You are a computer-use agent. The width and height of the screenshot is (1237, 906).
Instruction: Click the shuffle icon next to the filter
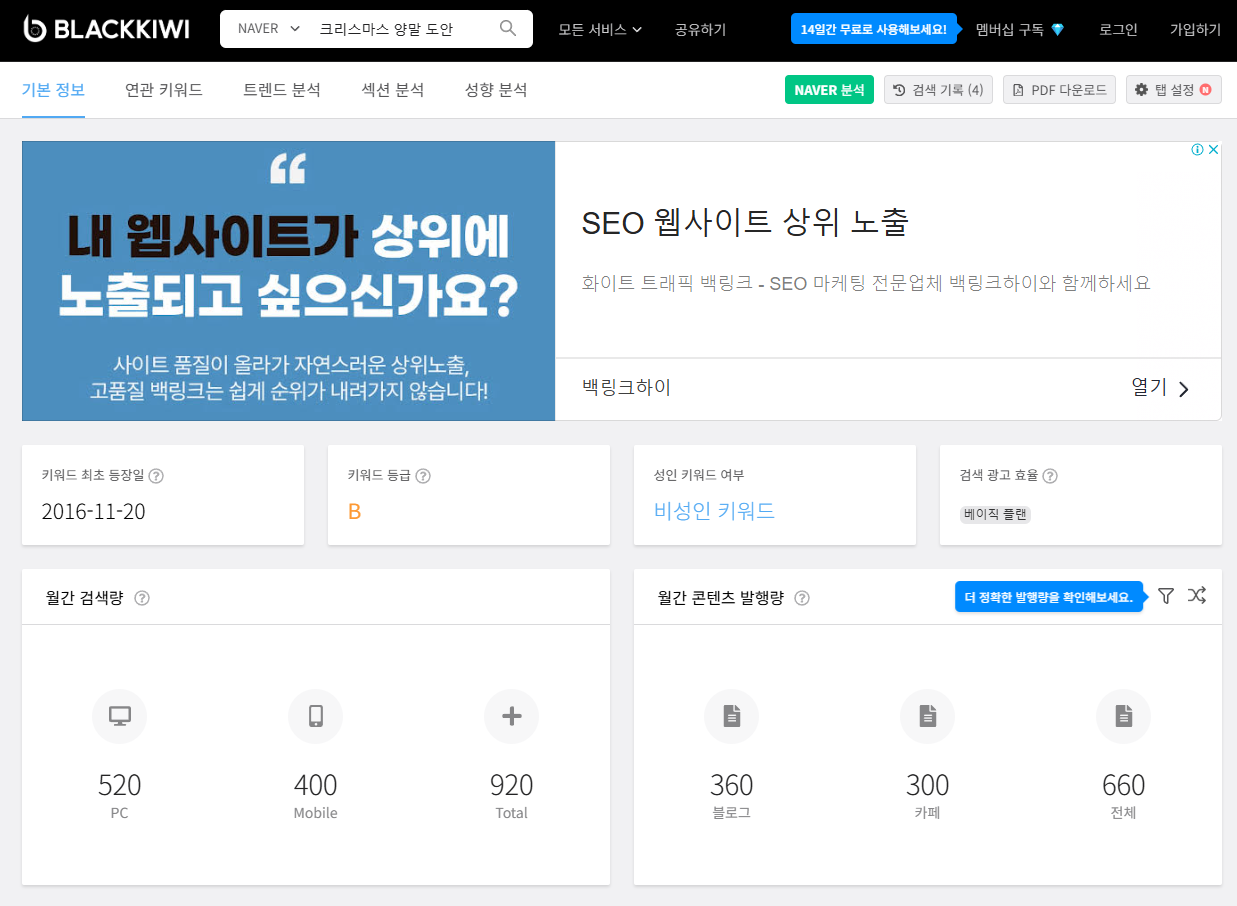[1197, 596]
